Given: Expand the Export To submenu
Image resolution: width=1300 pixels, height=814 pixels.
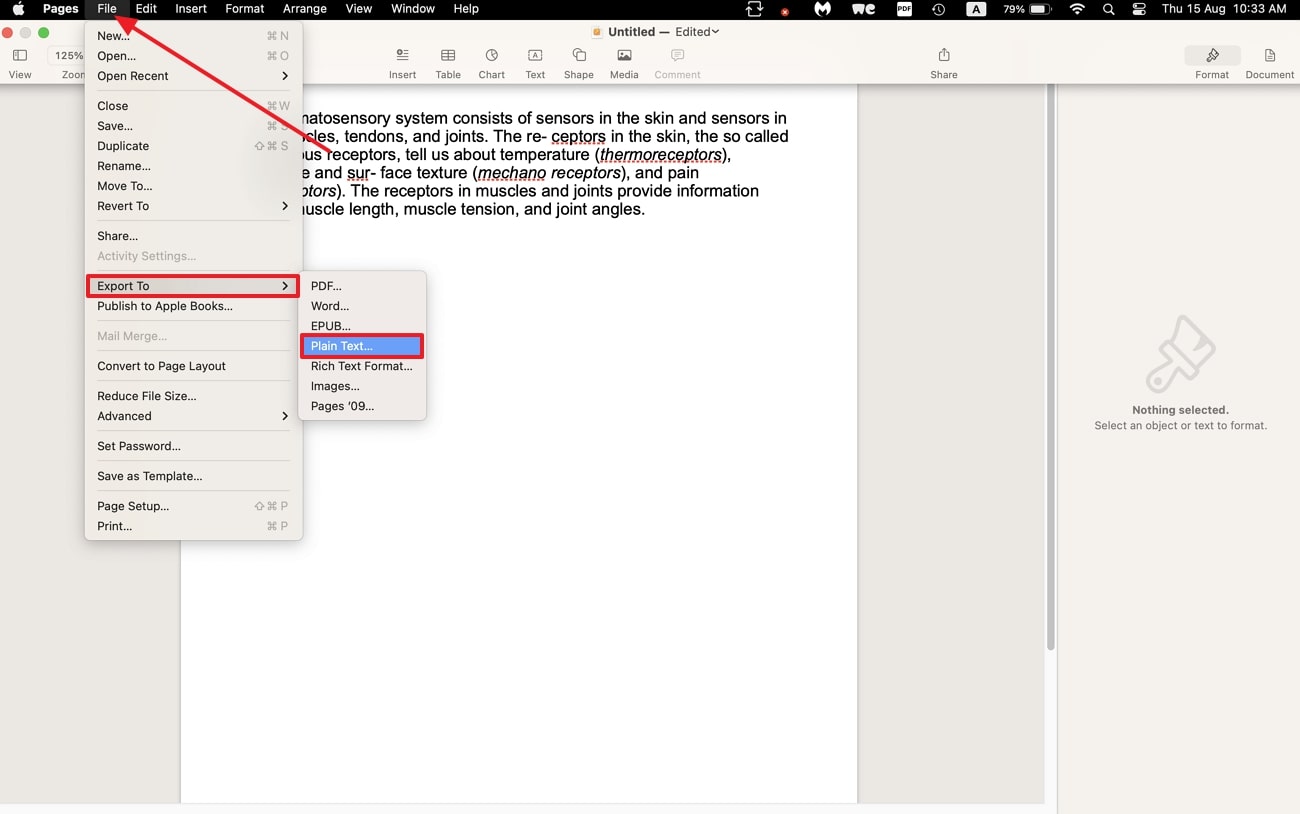Looking at the screenshot, I should click(193, 286).
